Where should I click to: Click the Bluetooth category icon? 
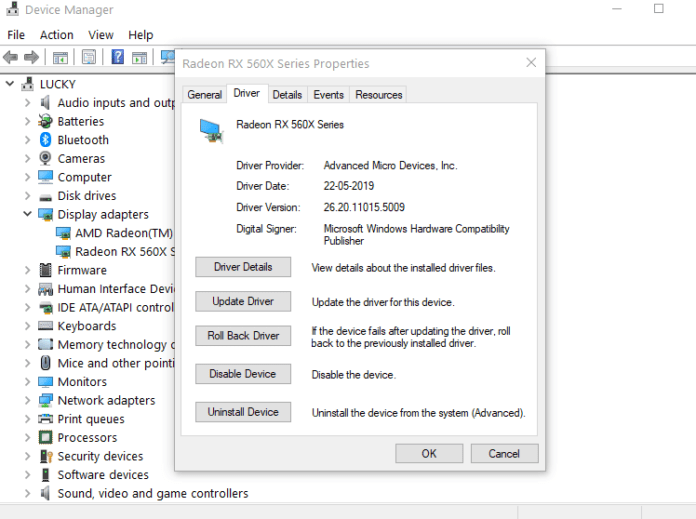tap(45, 140)
